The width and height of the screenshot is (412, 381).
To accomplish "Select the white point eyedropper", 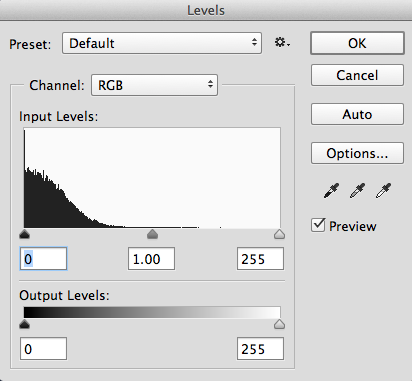I will click(383, 191).
